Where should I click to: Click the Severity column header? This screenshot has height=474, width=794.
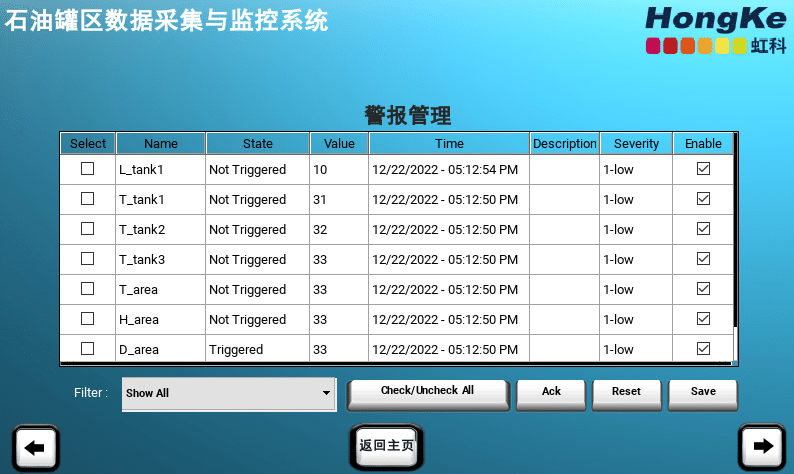pos(636,143)
